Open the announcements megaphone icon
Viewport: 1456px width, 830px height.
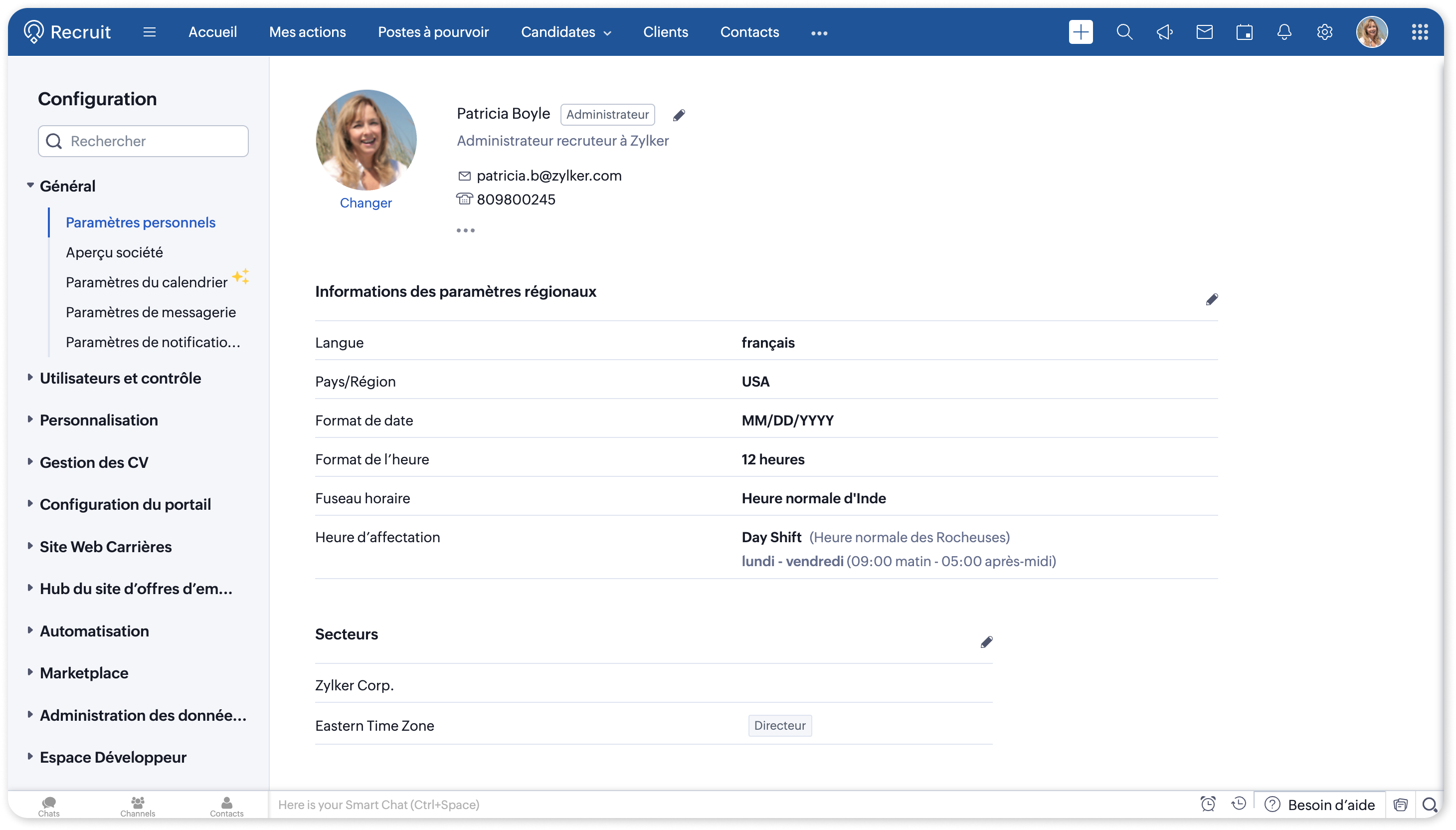(x=1164, y=32)
